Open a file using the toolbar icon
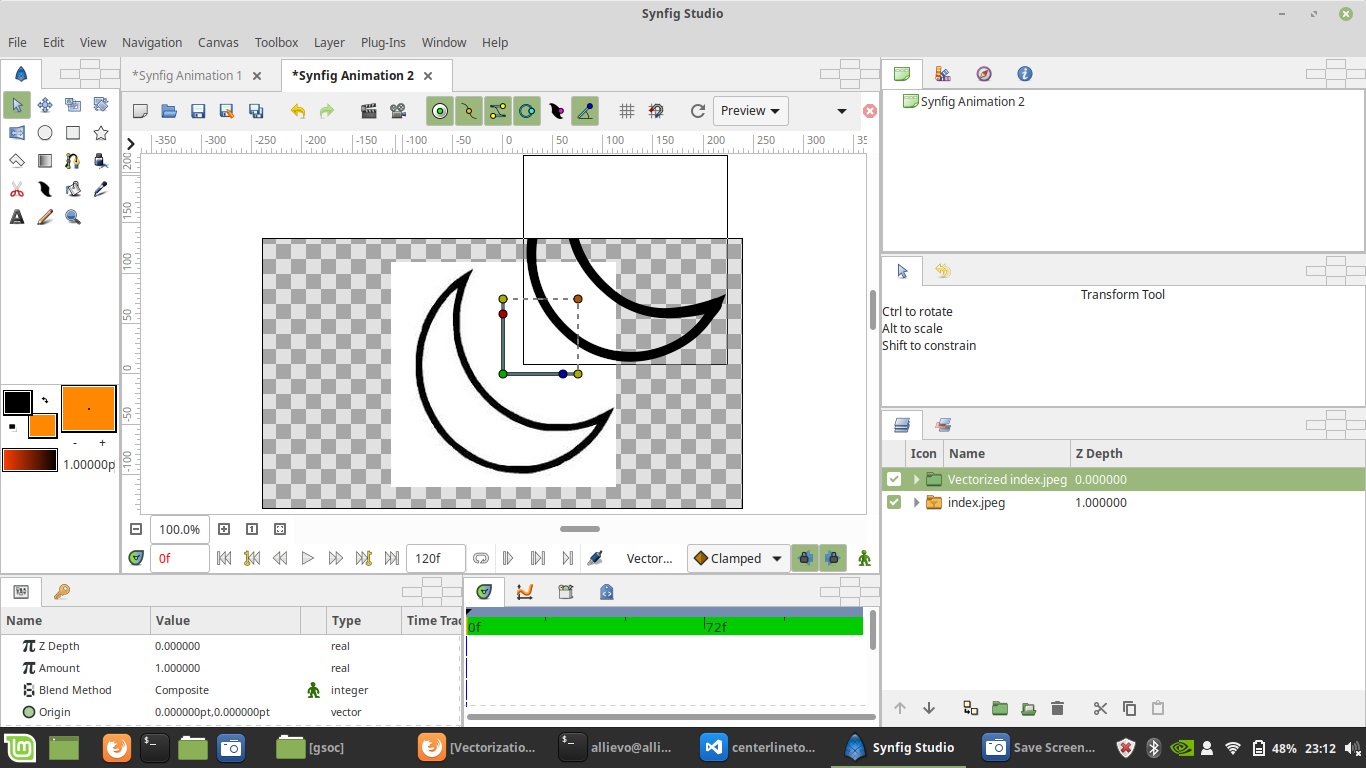The height and width of the screenshot is (768, 1366). click(168, 111)
